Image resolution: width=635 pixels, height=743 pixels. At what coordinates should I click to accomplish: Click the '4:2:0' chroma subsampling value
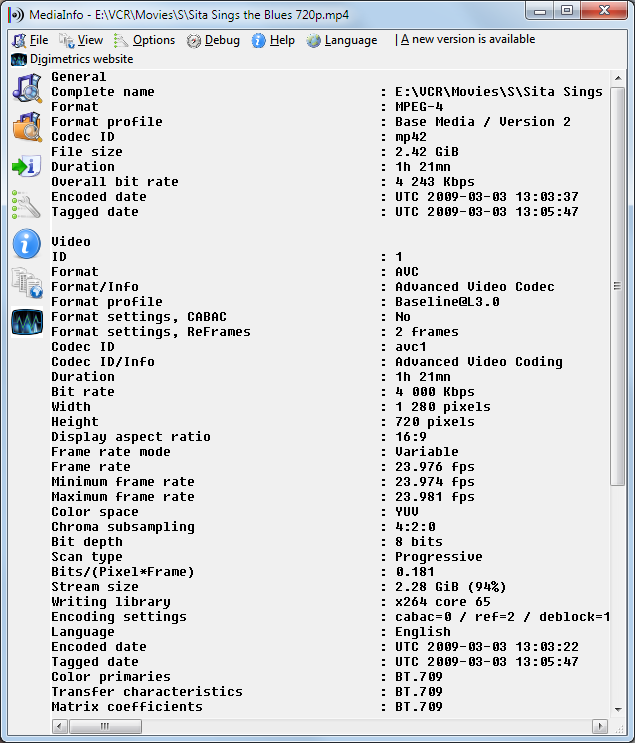(415, 527)
